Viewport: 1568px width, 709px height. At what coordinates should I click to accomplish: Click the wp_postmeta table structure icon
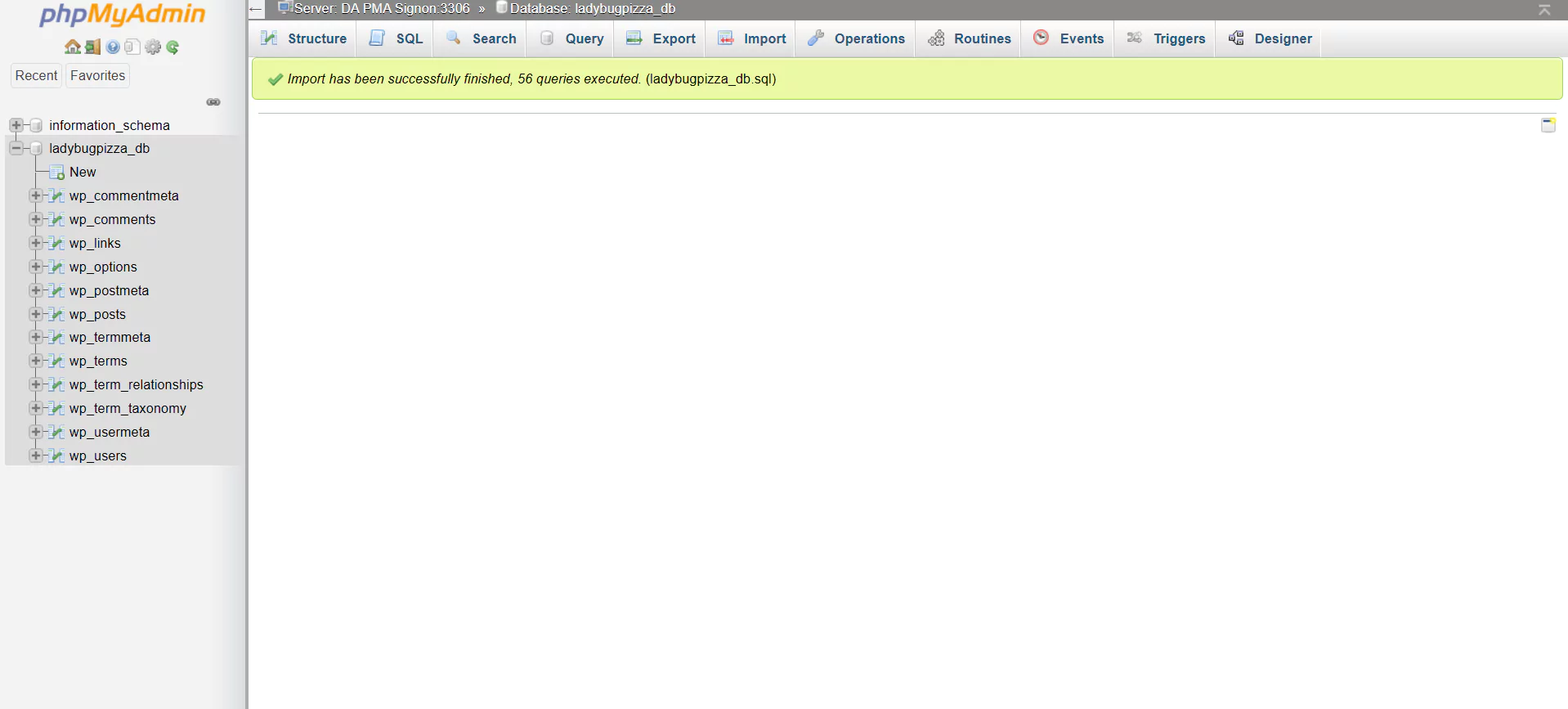(56, 291)
